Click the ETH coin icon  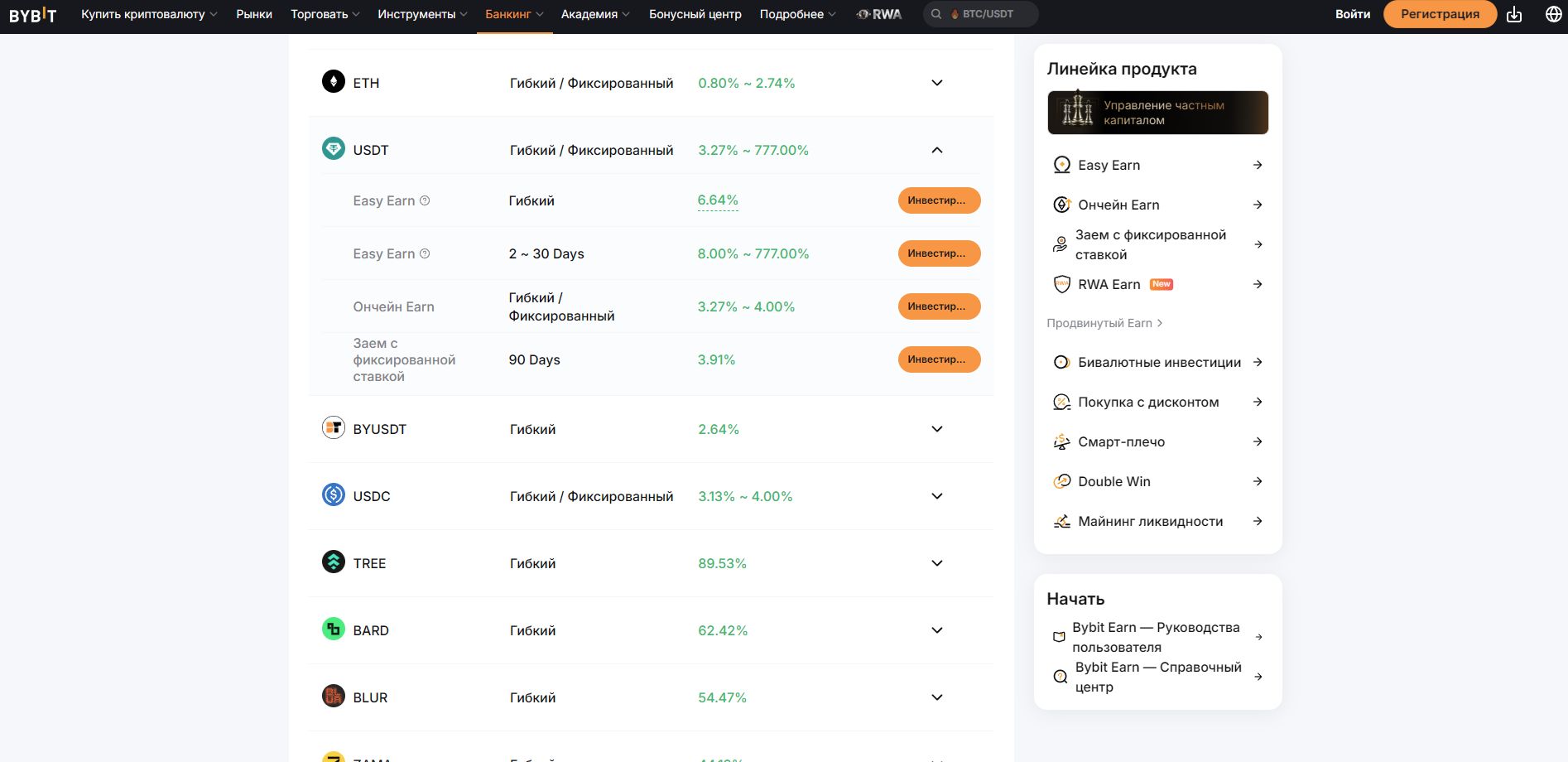(x=334, y=81)
